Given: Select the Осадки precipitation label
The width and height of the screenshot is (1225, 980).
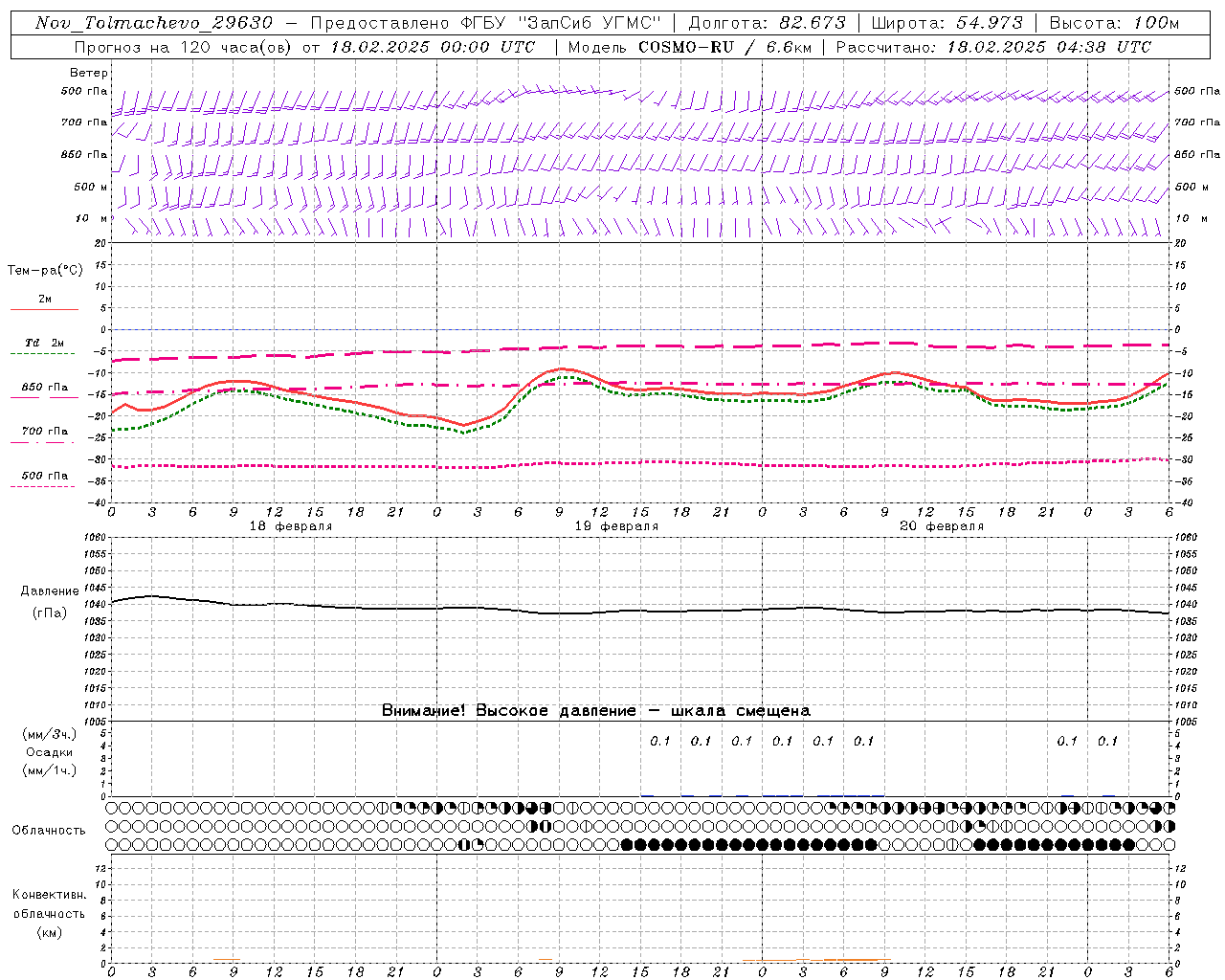Looking at the screenshot, I should click(49, 752).
